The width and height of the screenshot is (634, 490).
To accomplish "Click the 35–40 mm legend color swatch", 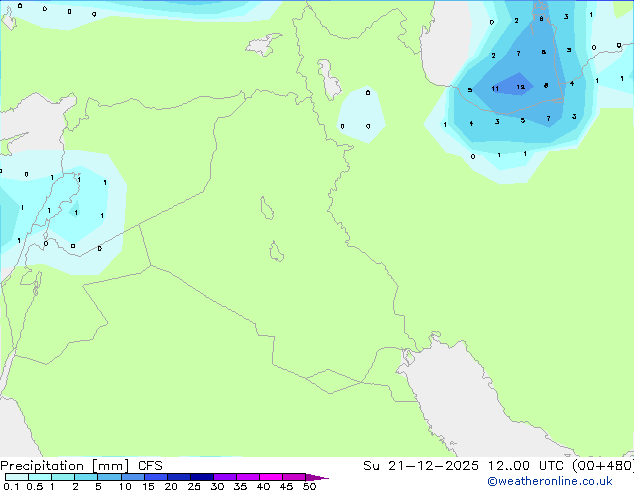I will tap(247, 477).
